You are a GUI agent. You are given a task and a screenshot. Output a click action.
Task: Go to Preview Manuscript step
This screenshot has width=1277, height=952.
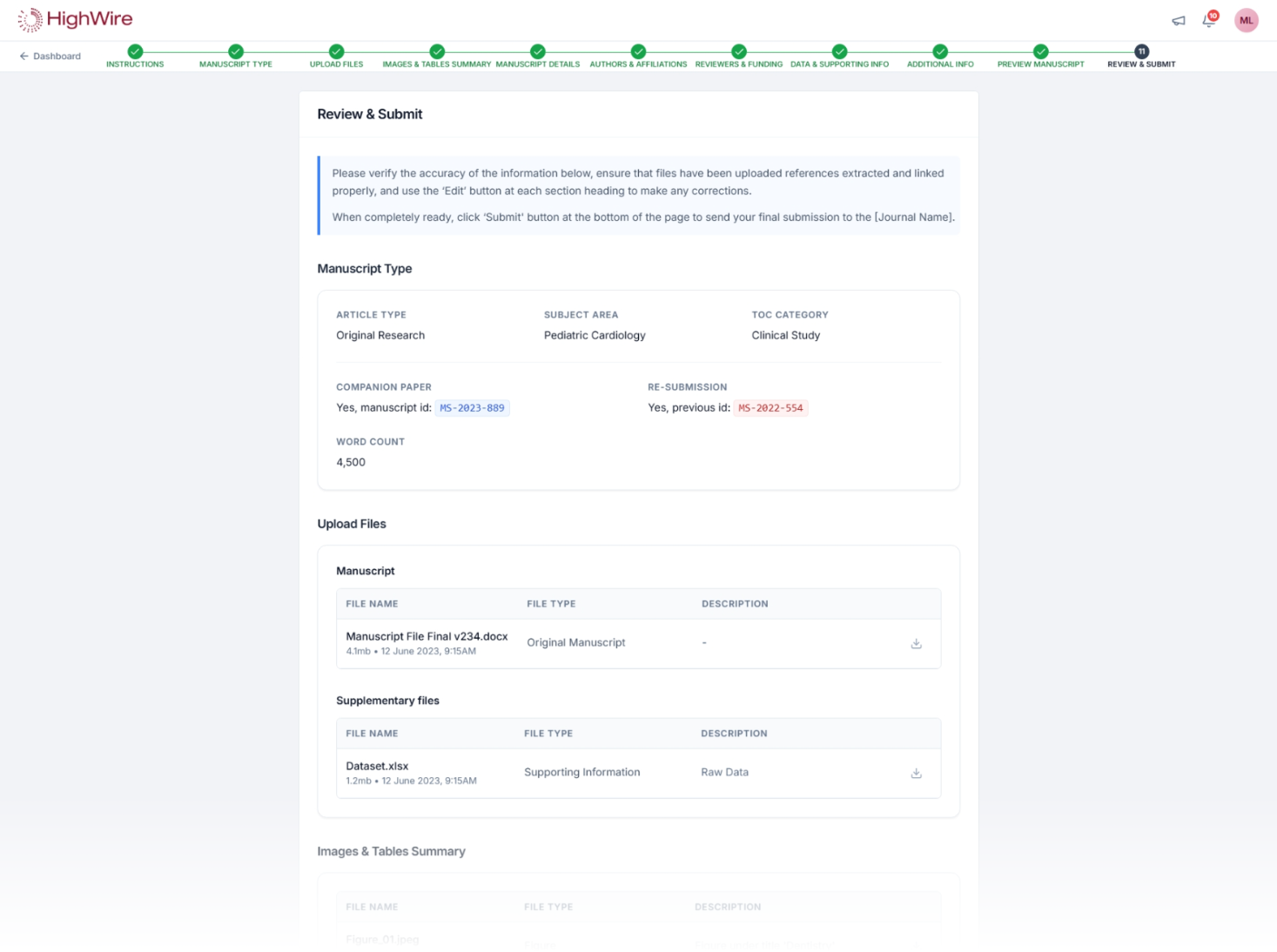[1040, 57]
